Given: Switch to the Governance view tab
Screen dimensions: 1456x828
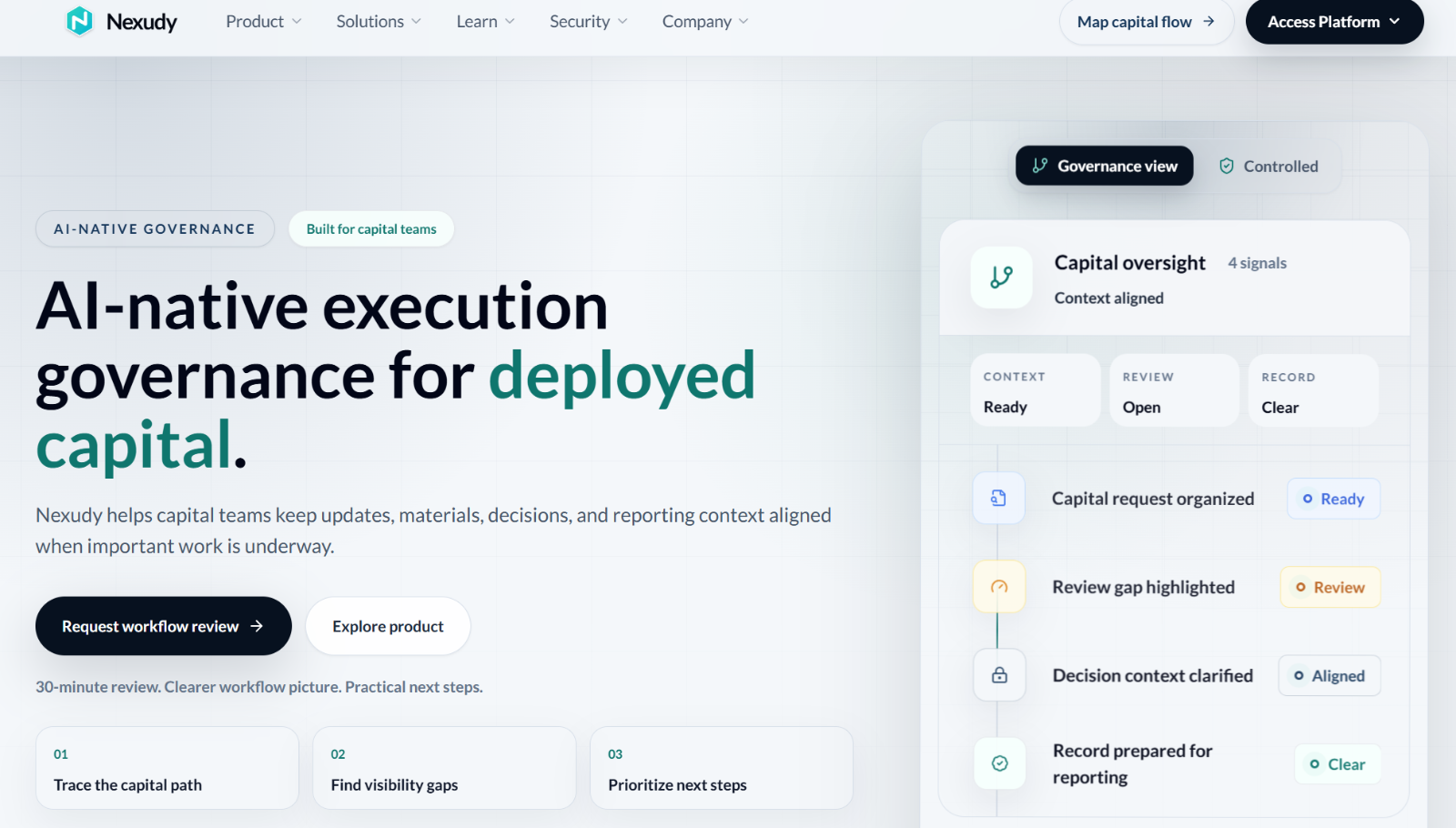Looking at the screenshot, I should point(1104,166).
